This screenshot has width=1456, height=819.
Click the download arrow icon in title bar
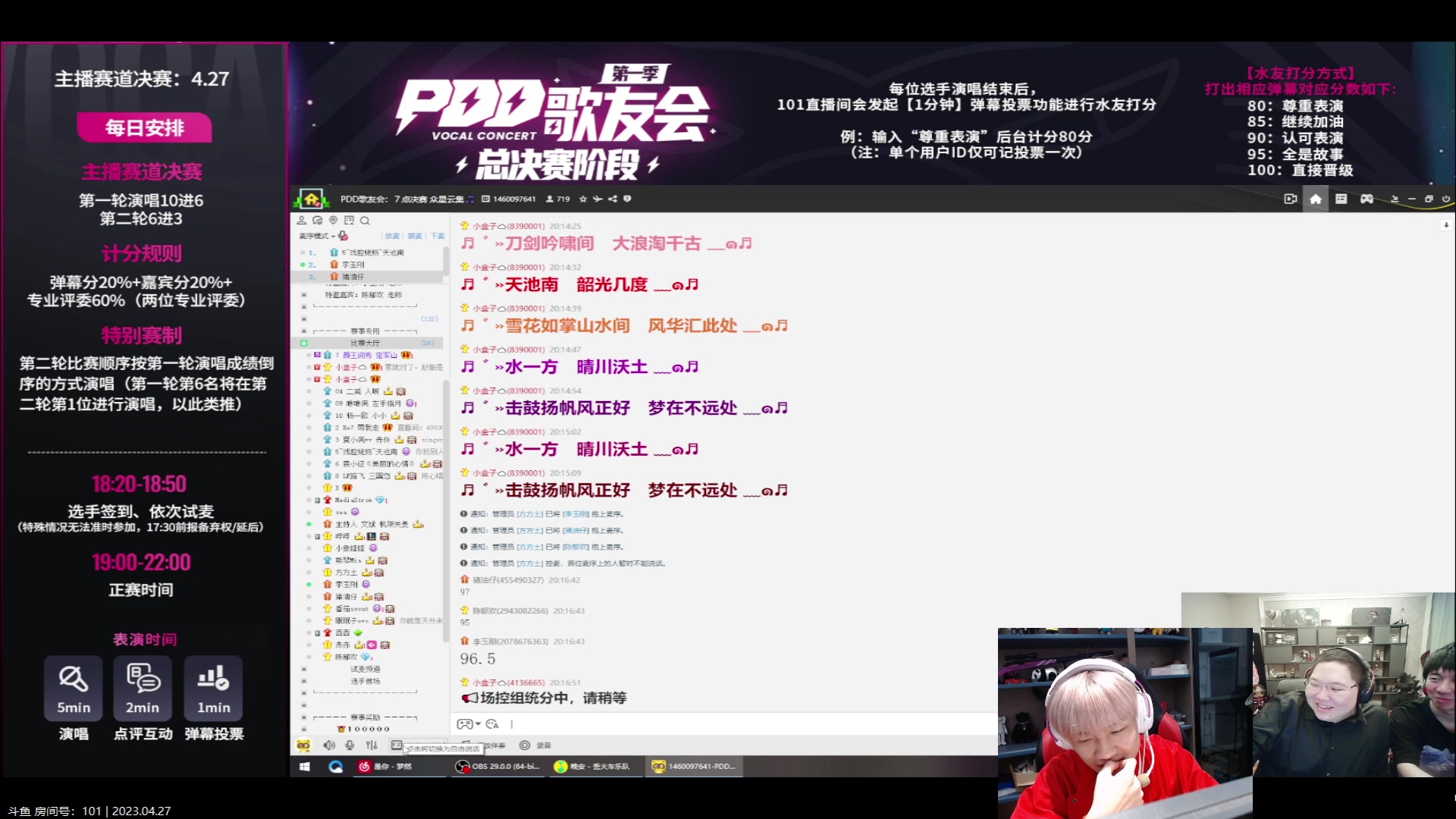(x=1394, y=199)
